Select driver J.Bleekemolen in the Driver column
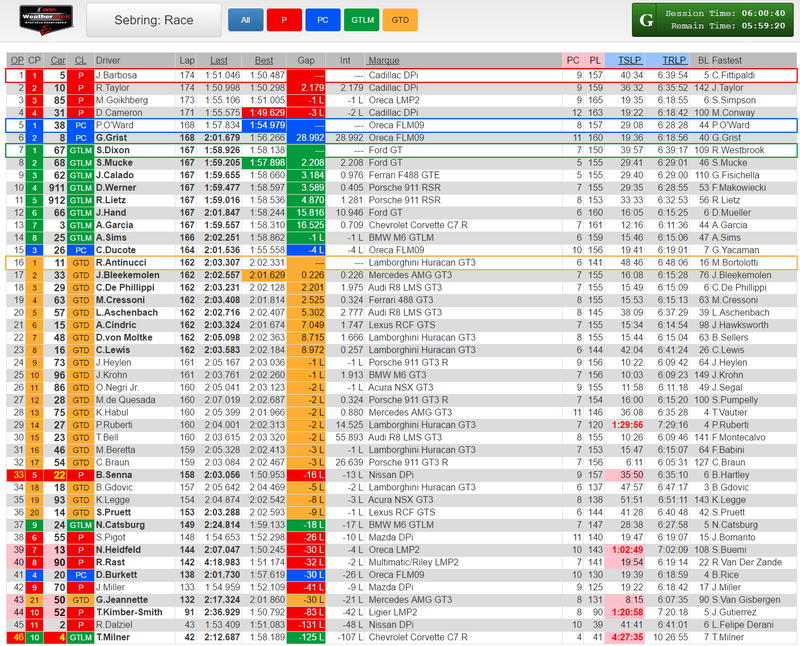800x646 pixels. (x=128, y=275)
